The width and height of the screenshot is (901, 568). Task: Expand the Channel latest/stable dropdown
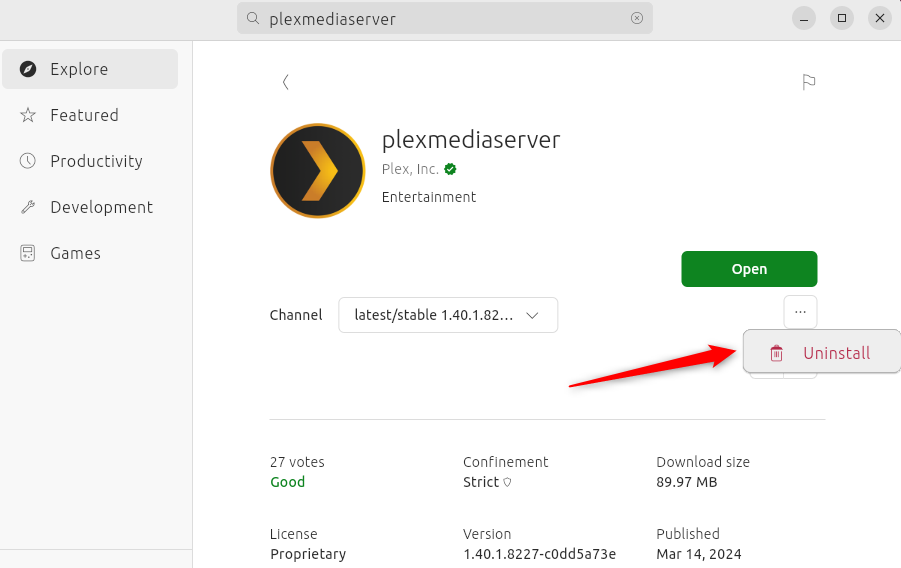pos(448,315)
